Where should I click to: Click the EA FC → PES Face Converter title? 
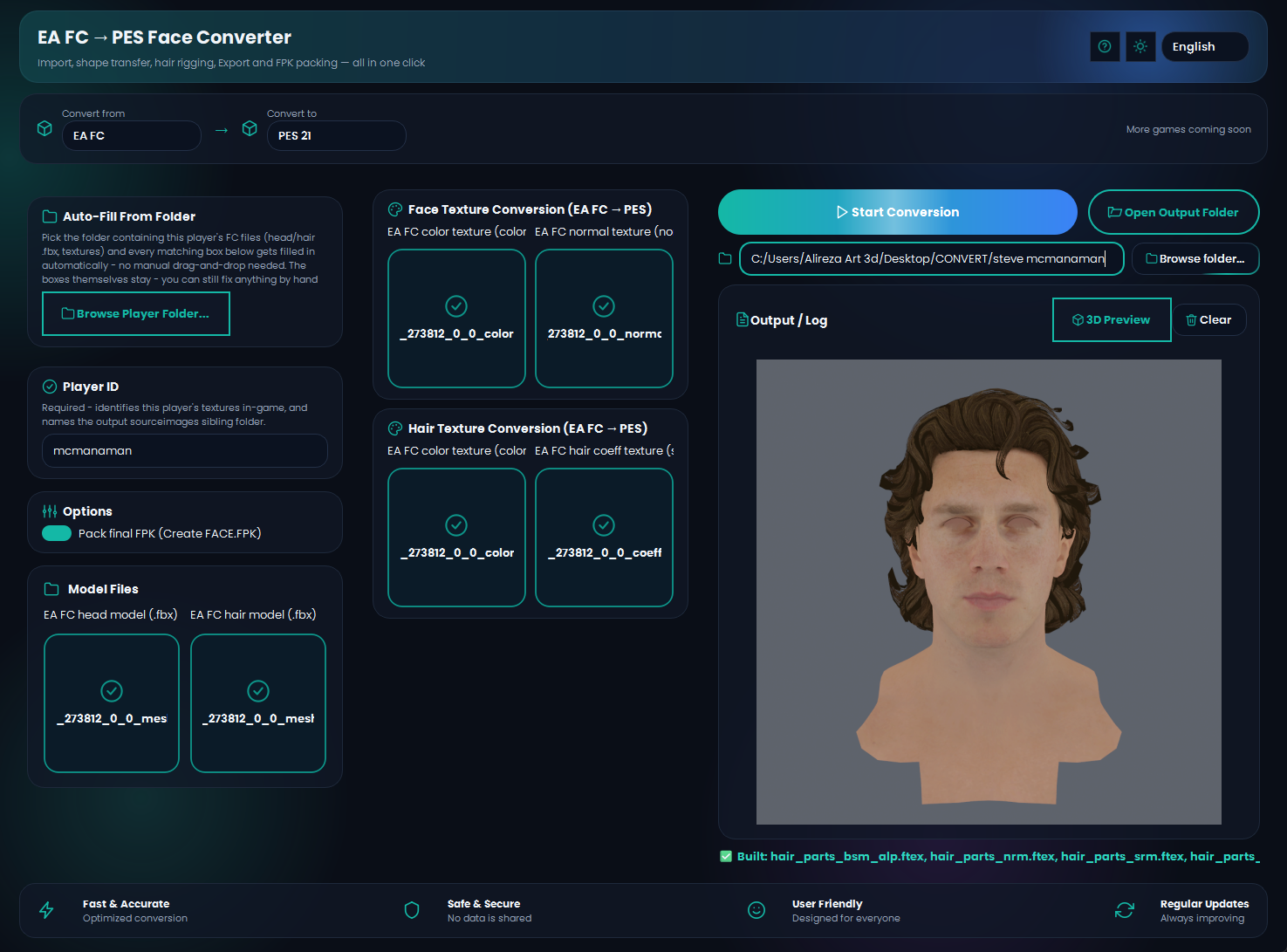pyautogui.click(x=164, y=38)
